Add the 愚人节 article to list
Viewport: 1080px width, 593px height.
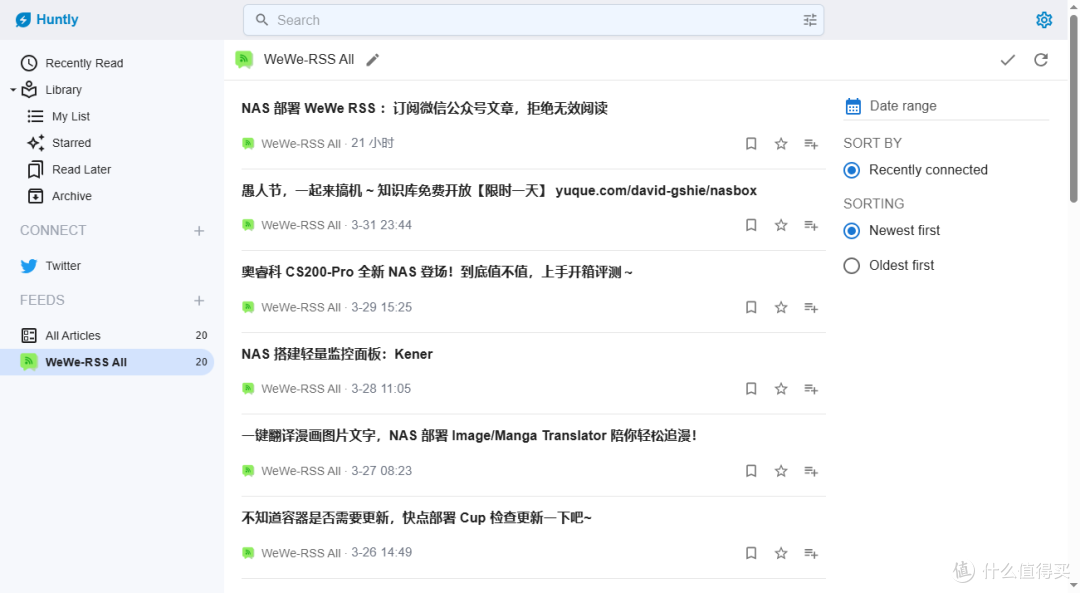click(811, 225)
